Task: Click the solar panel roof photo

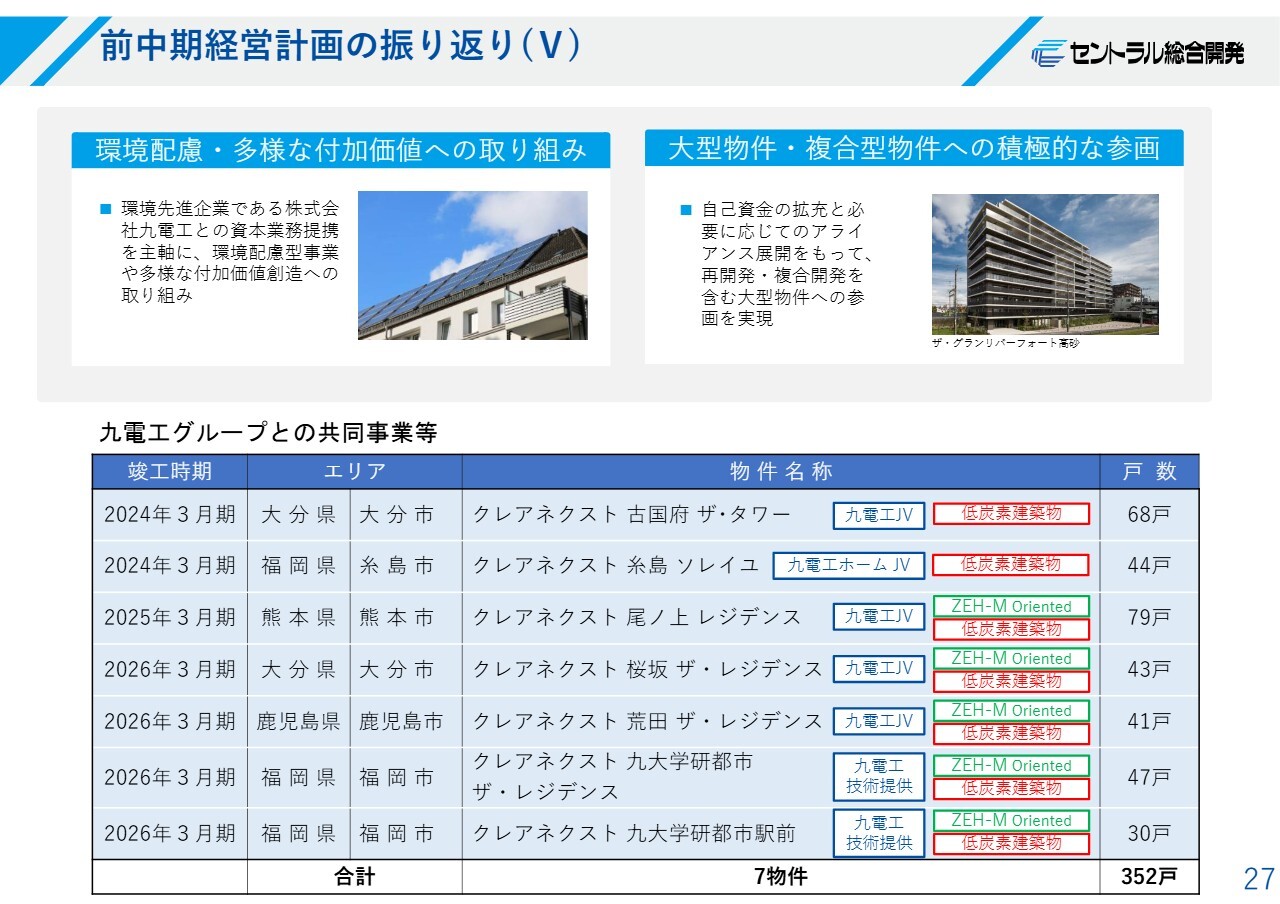Action: pyautogui.click(x=472, y=266)
